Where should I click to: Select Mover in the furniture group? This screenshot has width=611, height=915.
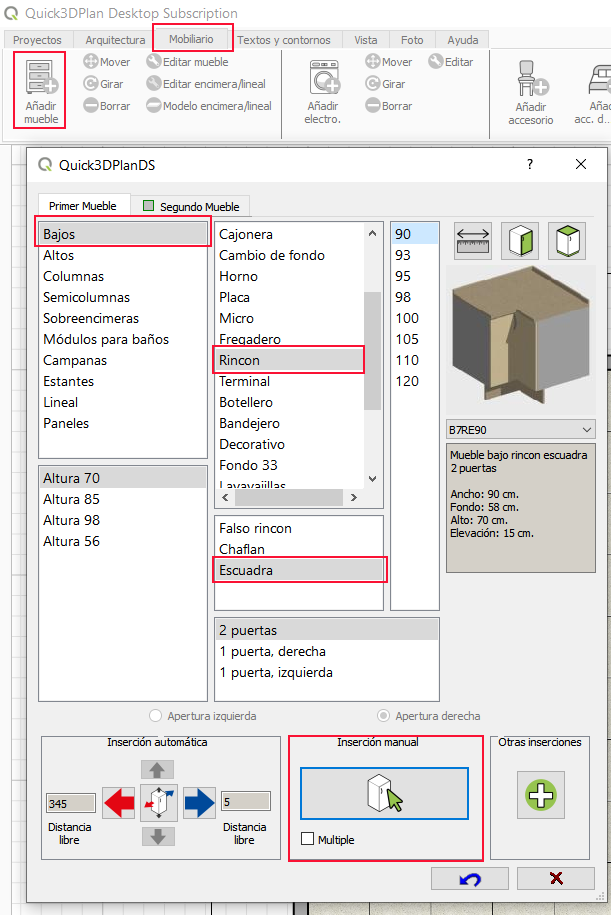(x=107, y=62)
